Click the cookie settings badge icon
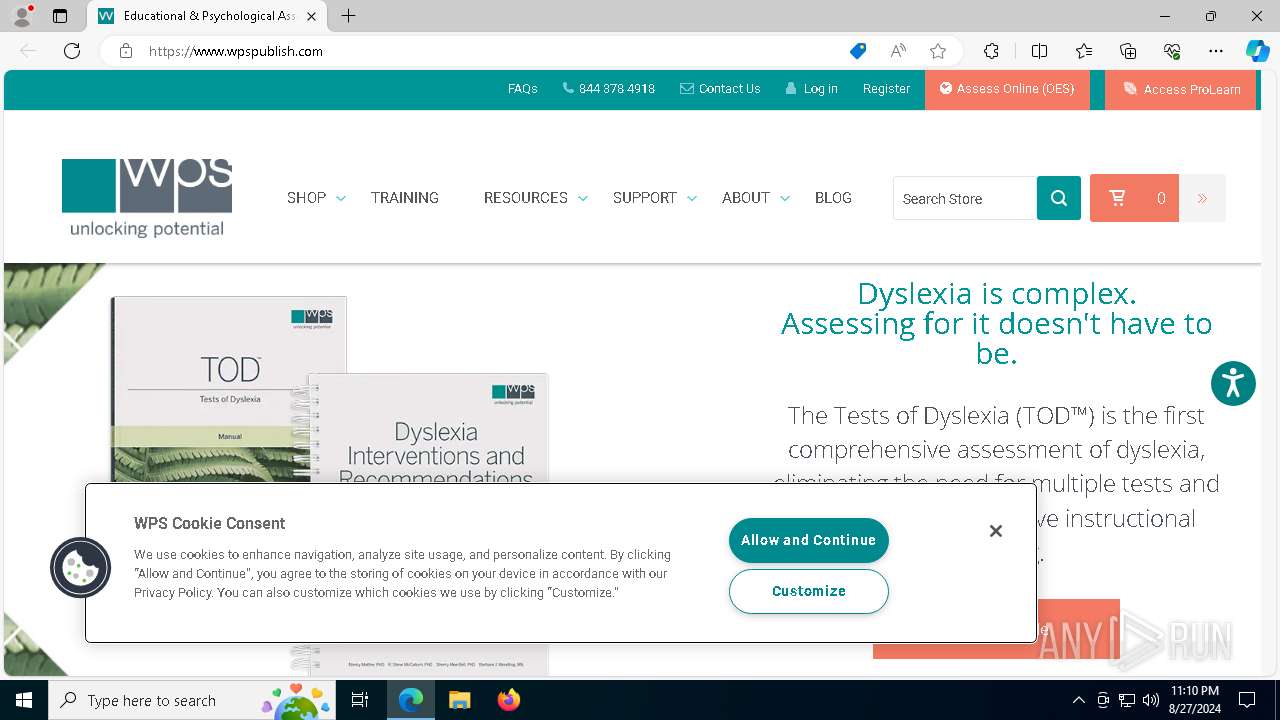Screen dimensions: 1280x720 coord(80,568)
